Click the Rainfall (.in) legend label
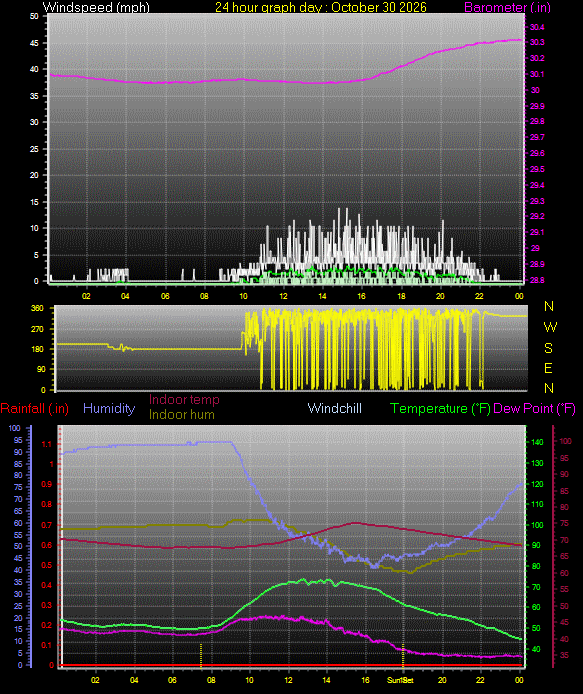This screenshot has width=583, height=694. [35, 409]
